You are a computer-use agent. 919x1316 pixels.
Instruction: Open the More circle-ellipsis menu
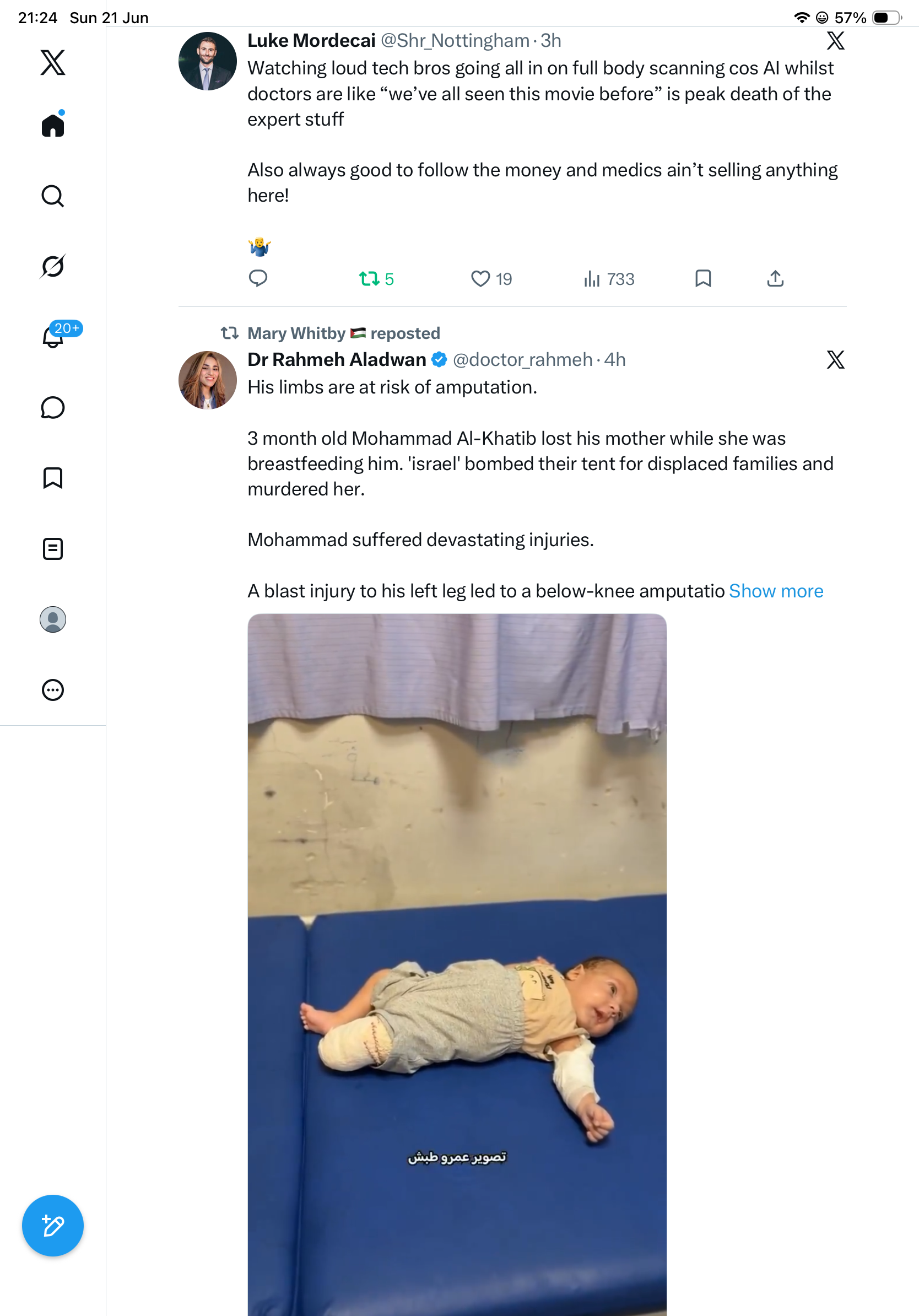[x=53, y=690]
